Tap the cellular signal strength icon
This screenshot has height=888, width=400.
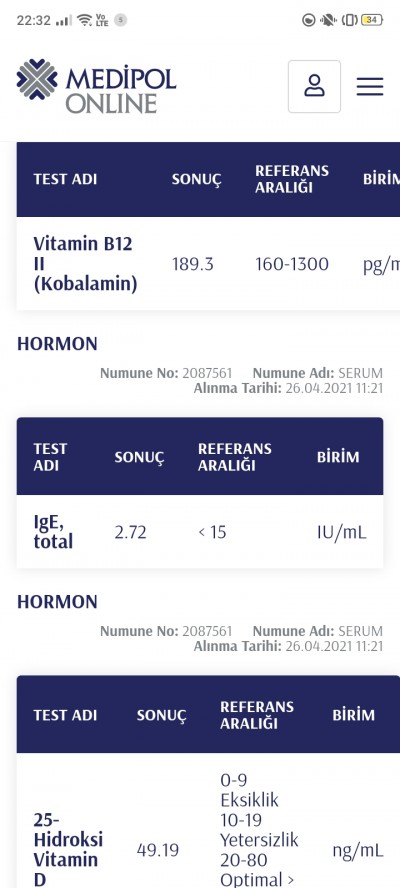point(64,20)
